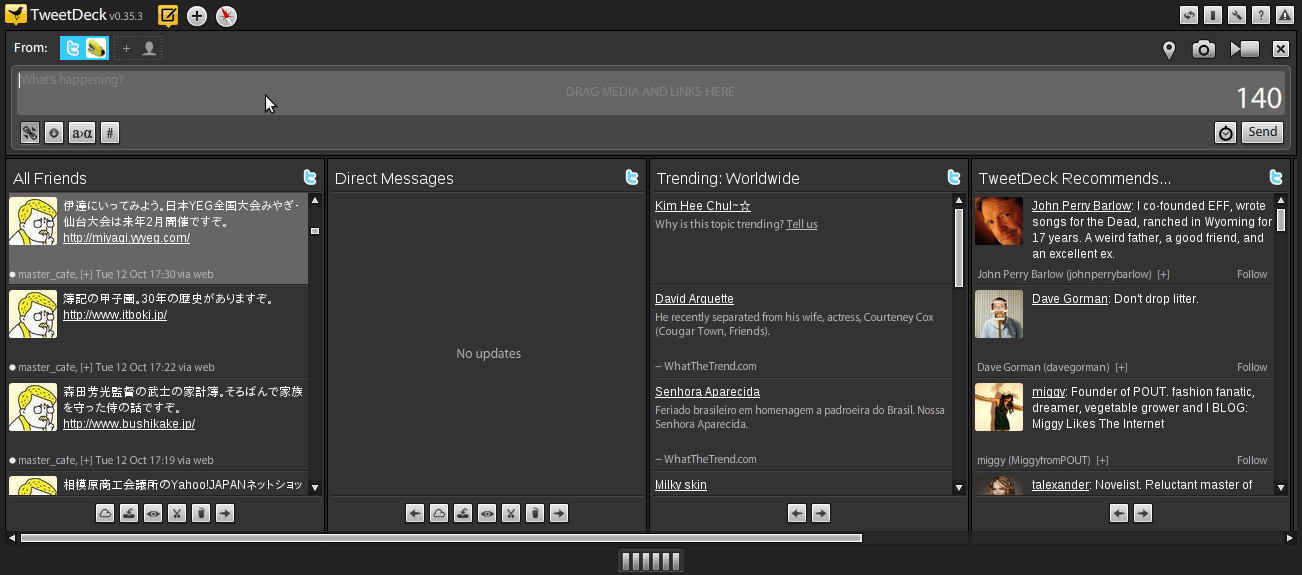Open settings via the wrench icon

click(1236, 15)
